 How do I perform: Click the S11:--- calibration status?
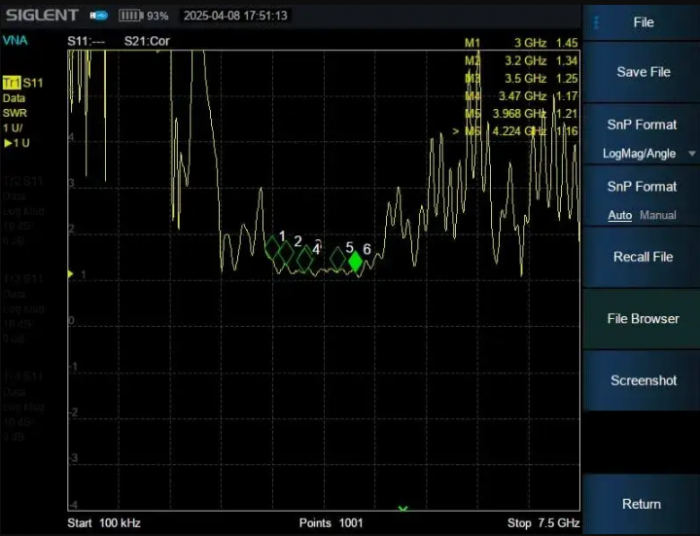[86, 42]
